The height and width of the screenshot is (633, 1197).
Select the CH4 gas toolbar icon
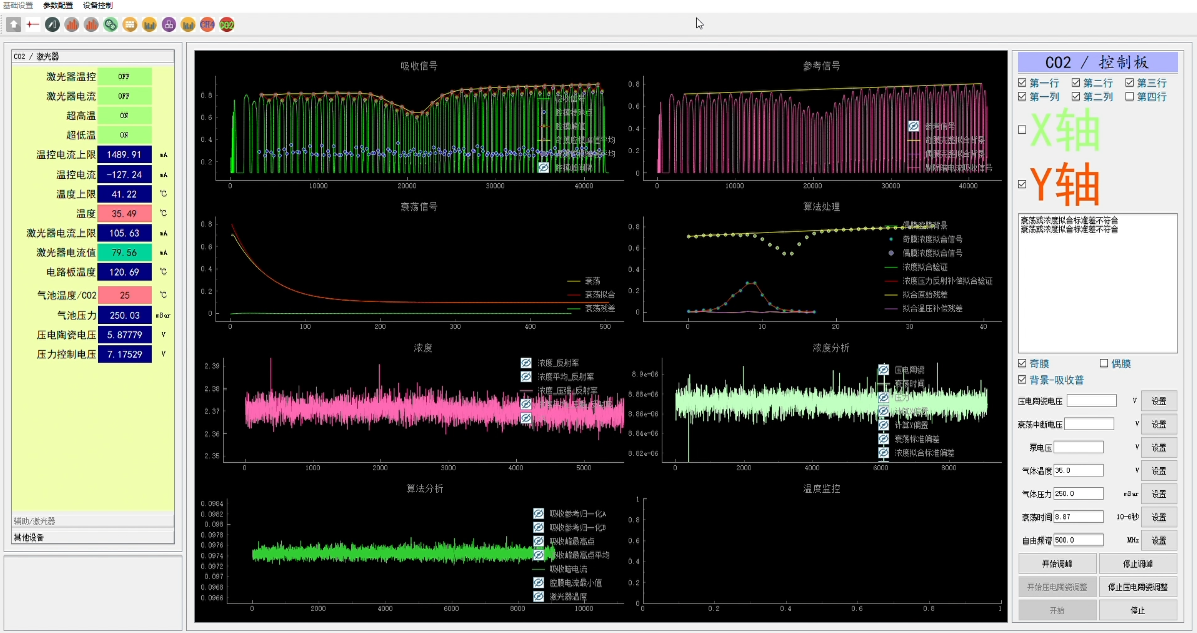[207, 24]
